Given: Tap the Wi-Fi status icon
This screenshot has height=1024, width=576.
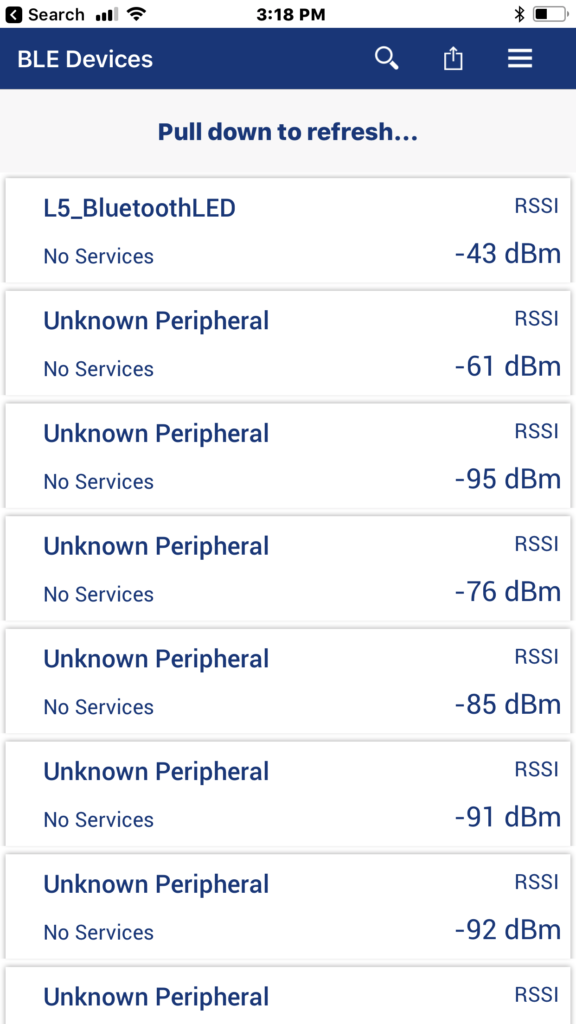Looking at the screenshot, I should pos(136,14).
